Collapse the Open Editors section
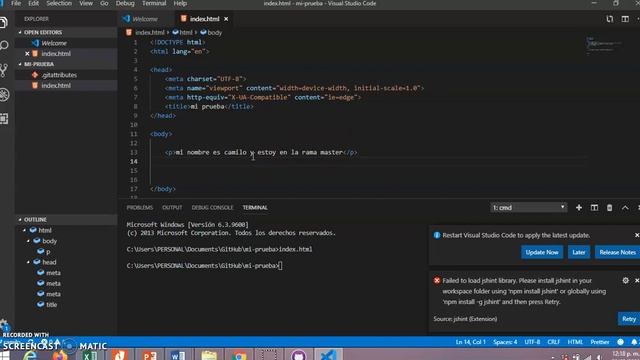 pyautogui.click(x=20, y=32)
